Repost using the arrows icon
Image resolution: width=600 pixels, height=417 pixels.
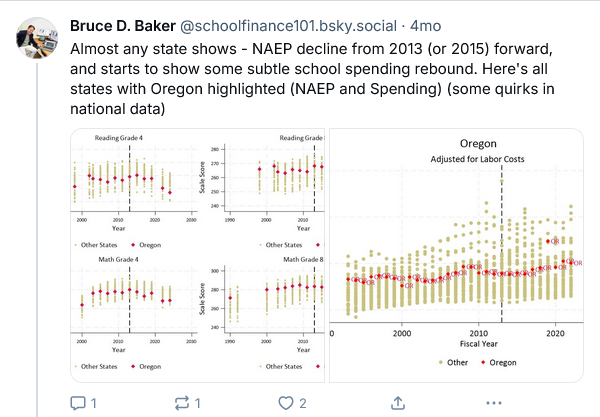tap(182, 402)
